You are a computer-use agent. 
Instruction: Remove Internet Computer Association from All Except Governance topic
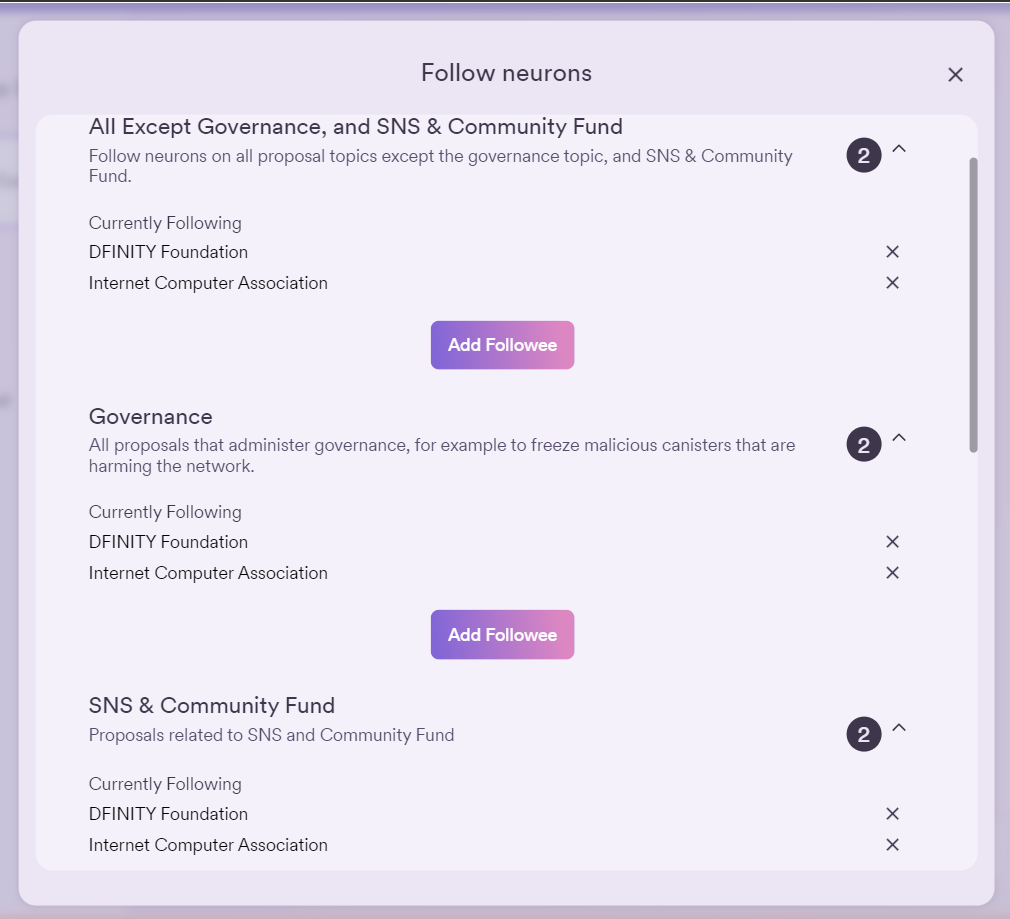(x=893, y=283)
